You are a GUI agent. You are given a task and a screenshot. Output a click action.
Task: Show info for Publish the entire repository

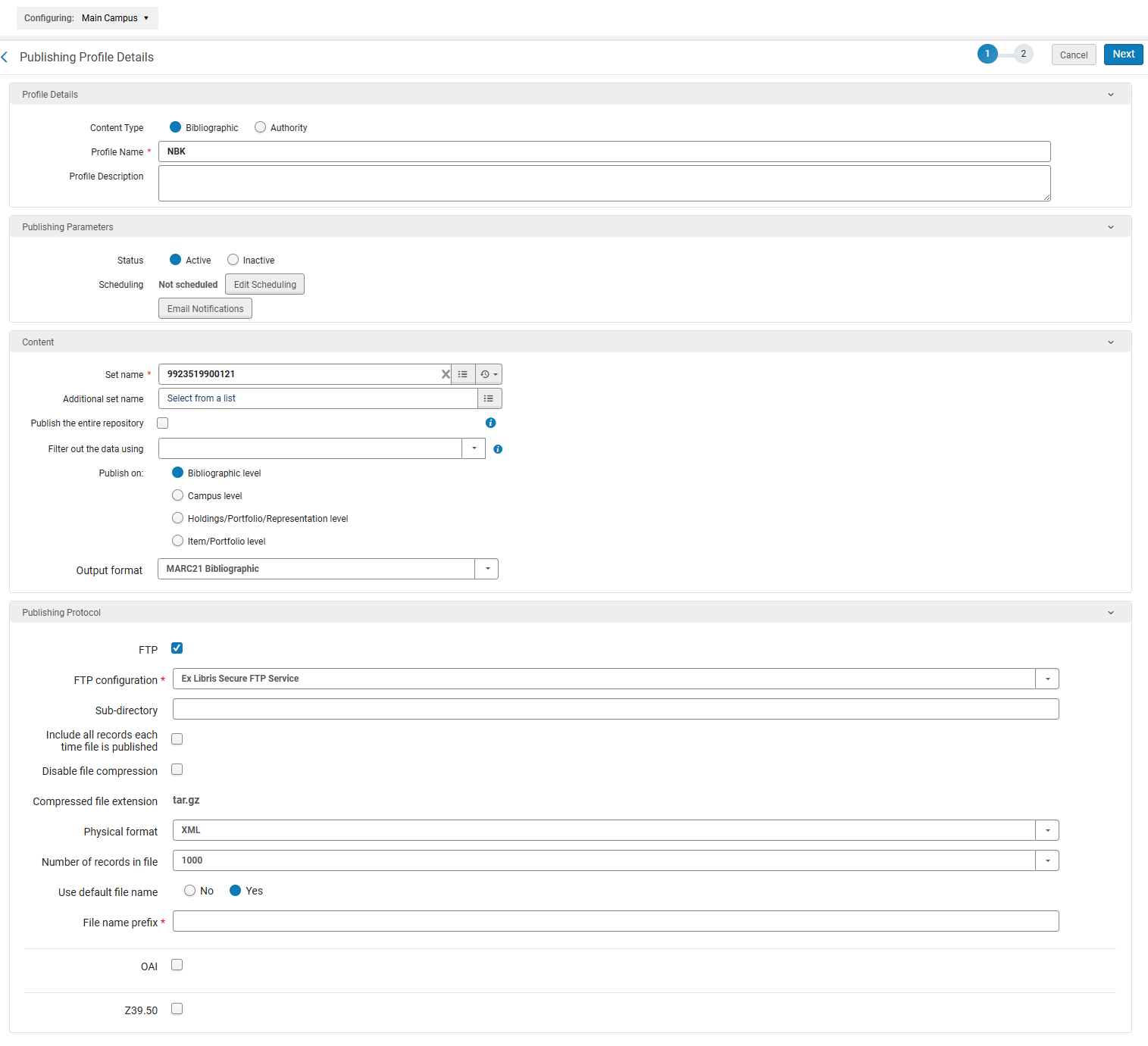490,423
